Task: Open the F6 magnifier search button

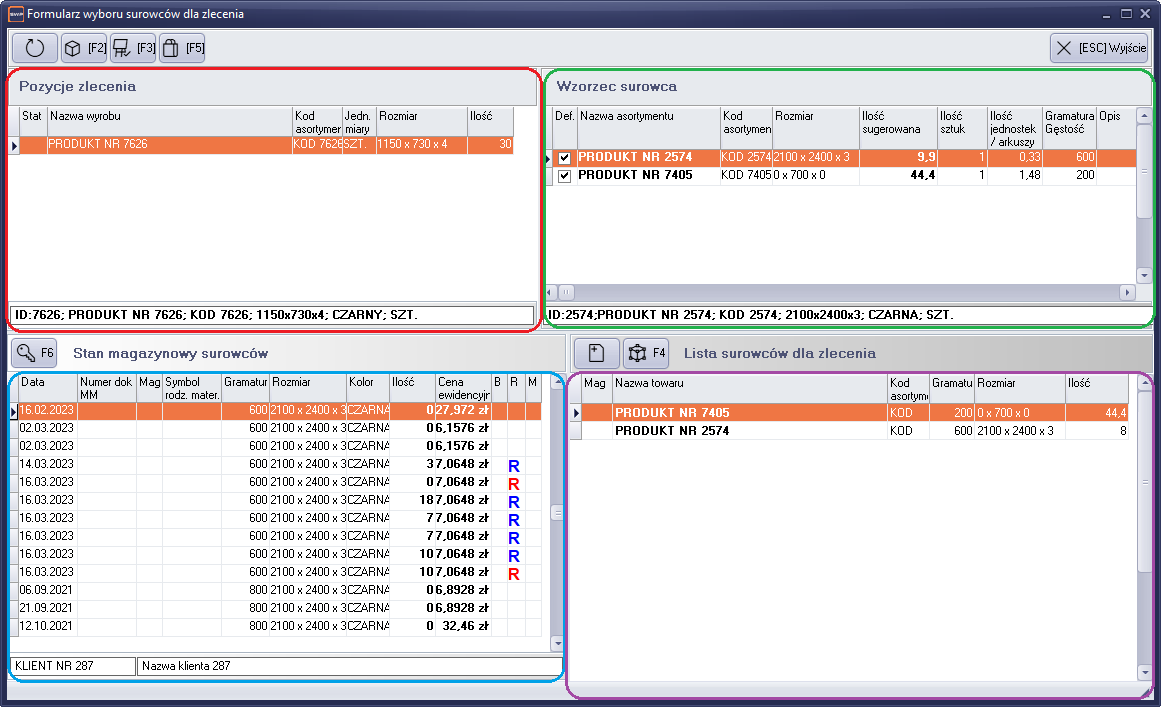Action: tap(35, 352)
